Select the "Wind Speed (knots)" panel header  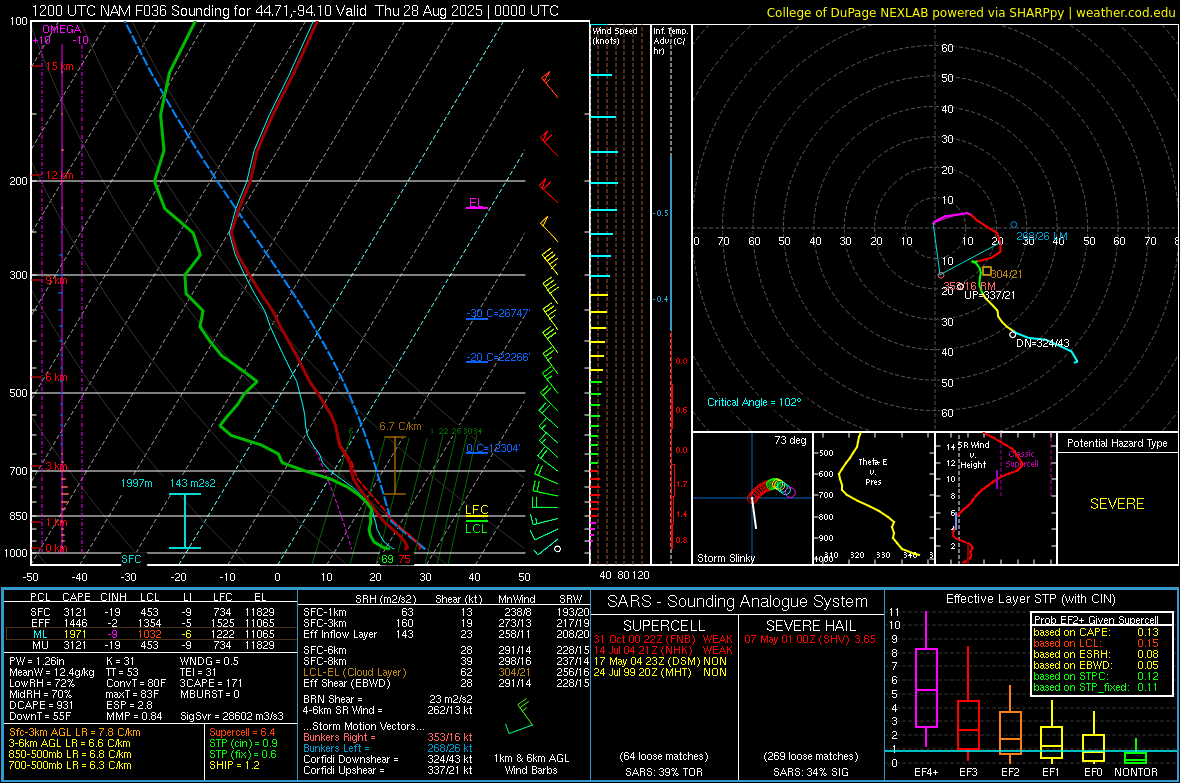coord(614,35)
